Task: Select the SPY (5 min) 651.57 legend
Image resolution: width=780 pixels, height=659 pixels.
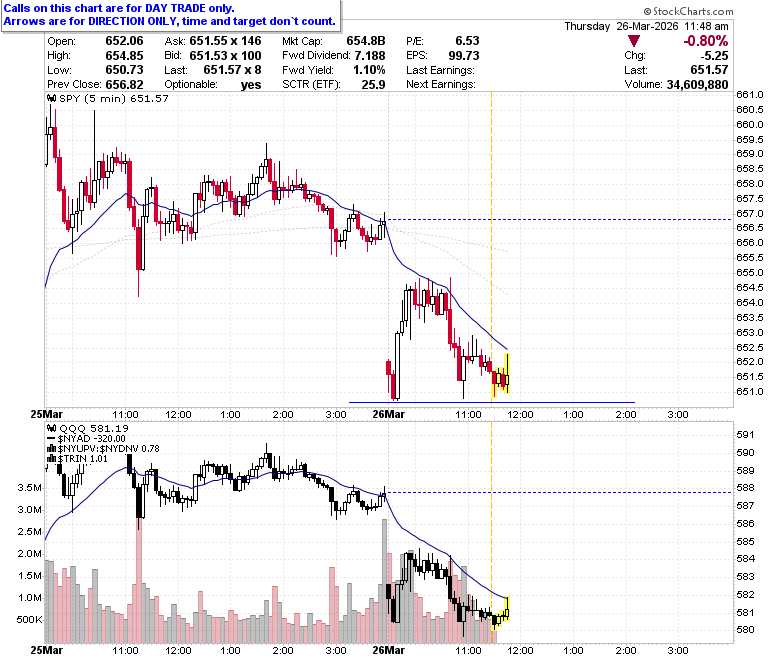Action: click(x=114, y=98)
